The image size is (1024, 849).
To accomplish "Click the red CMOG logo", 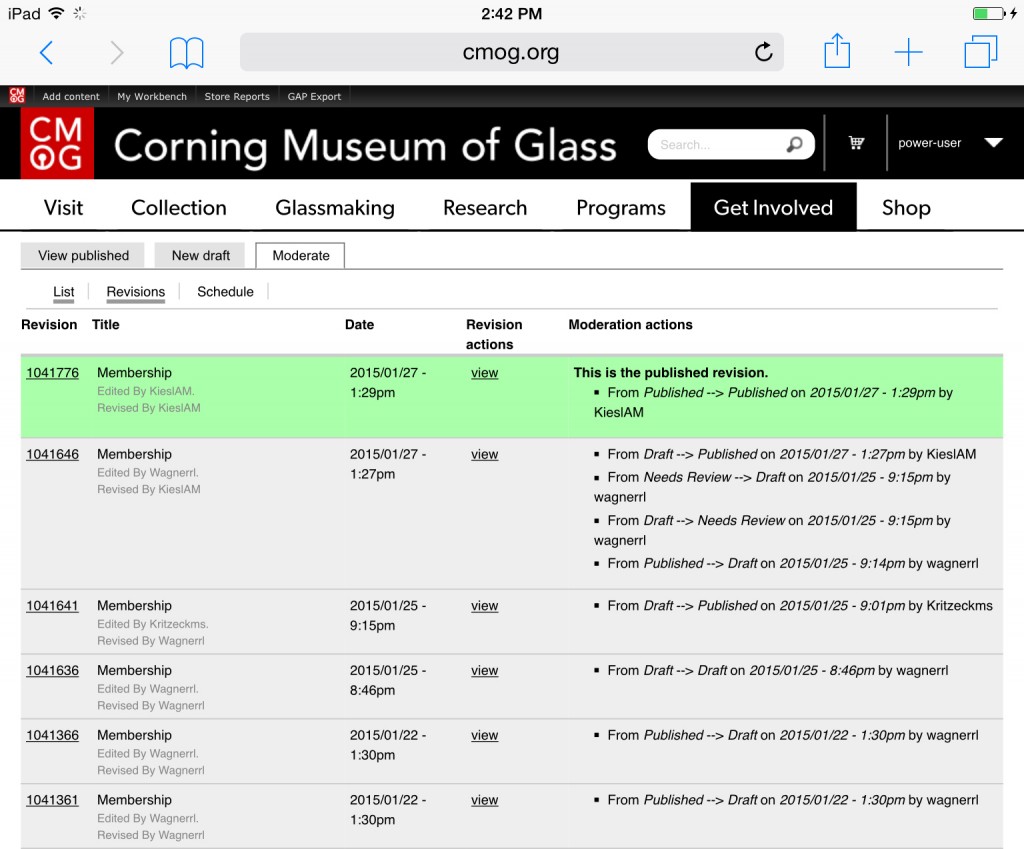I will 57,143.
